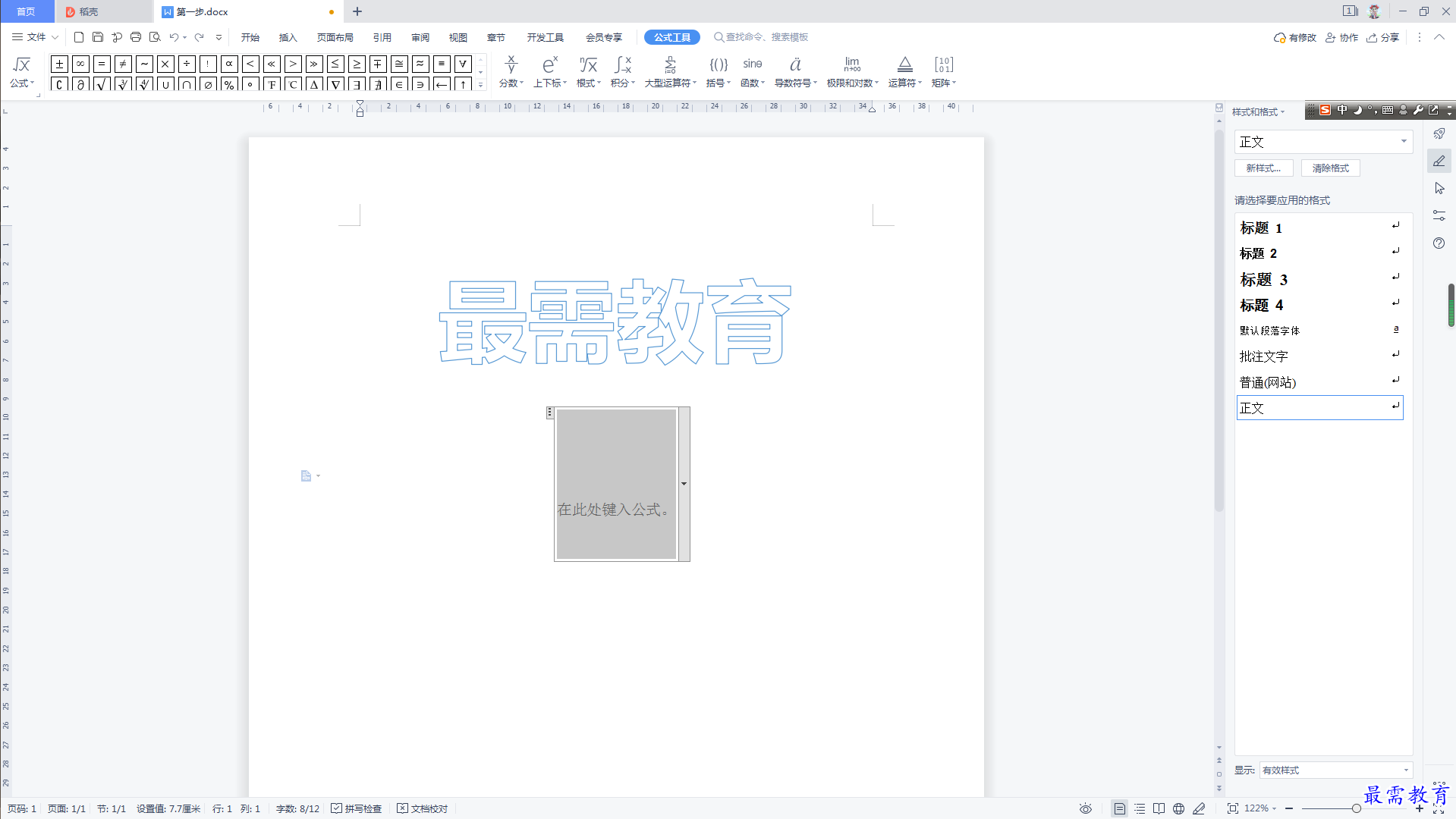The width and height of the screenshot is (1456, 819).
Task: Open the current style 正文 combo box
Action: pyautogui.click(x=1323, y=142)
